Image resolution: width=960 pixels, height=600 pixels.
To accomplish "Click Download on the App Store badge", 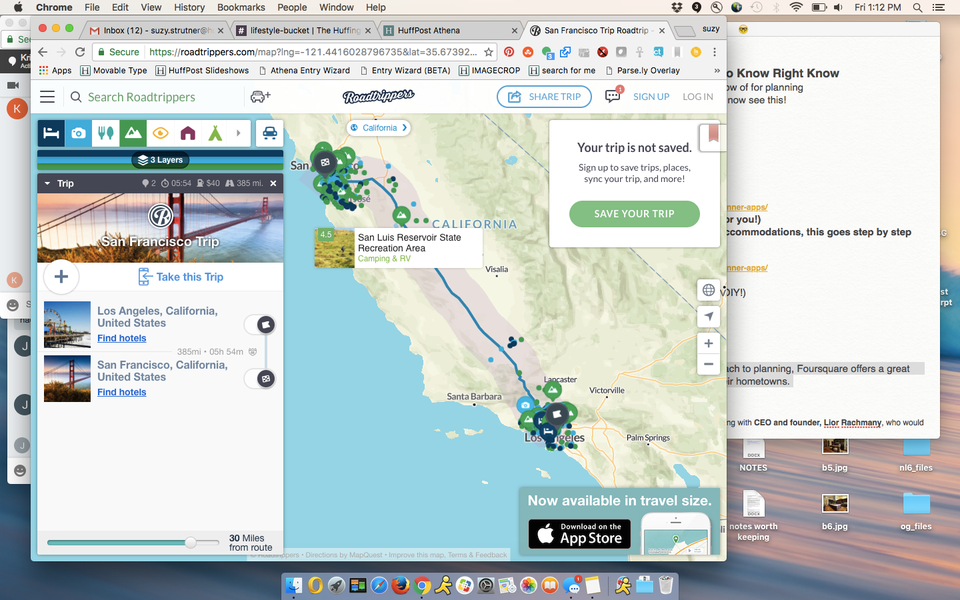I will tap(579, 534).
